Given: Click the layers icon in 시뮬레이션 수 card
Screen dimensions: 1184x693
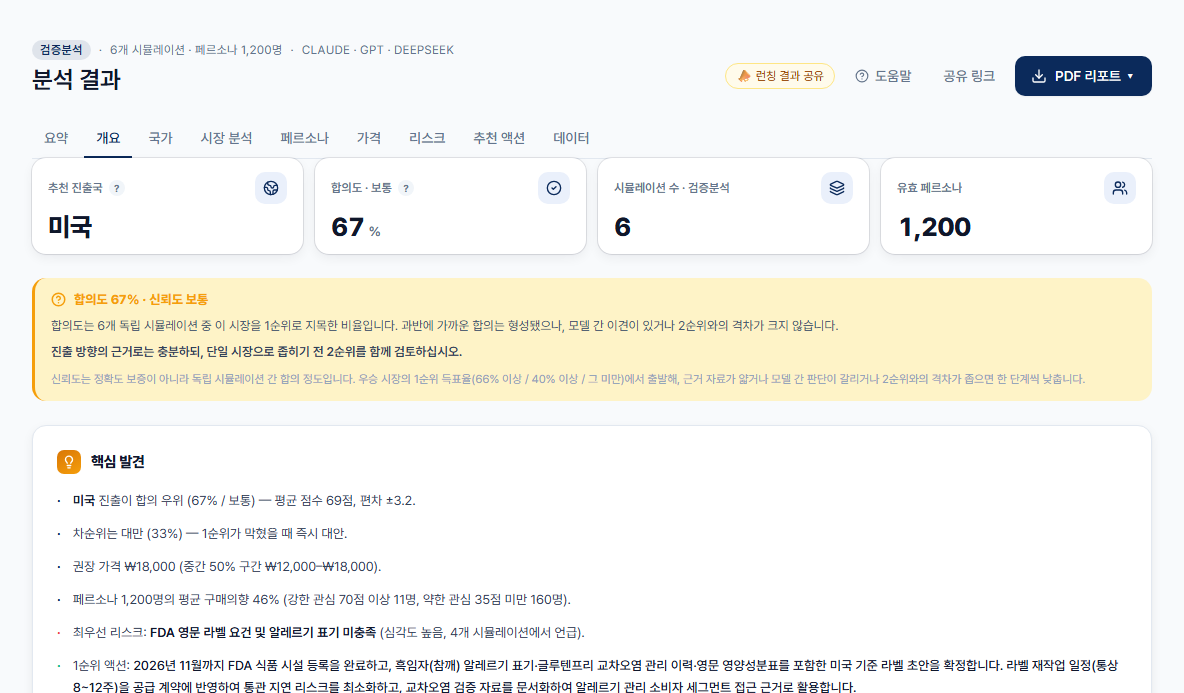Looking at the screenshot, I should (837, 188).
